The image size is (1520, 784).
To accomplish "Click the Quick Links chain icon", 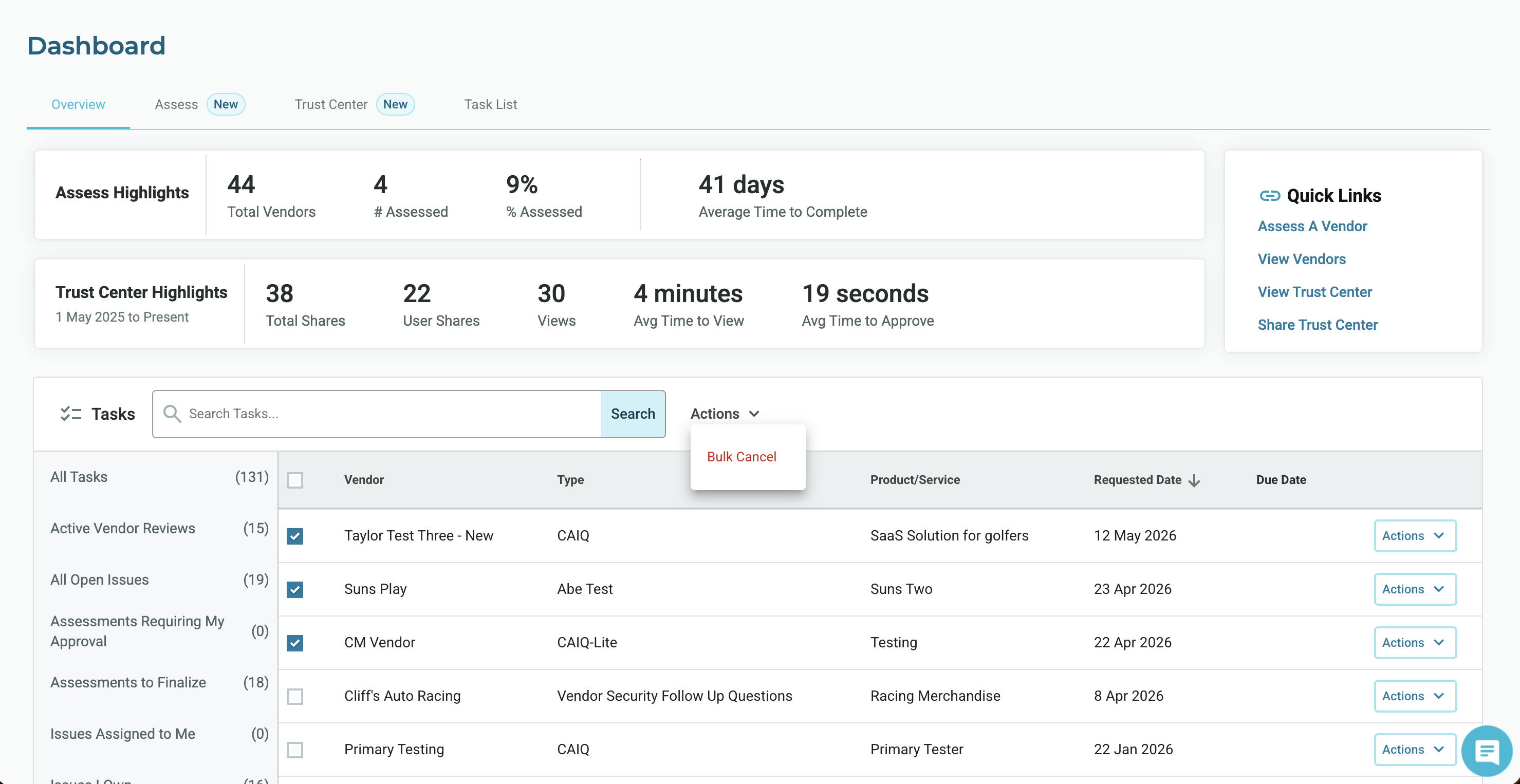I will coord(1269,196).
